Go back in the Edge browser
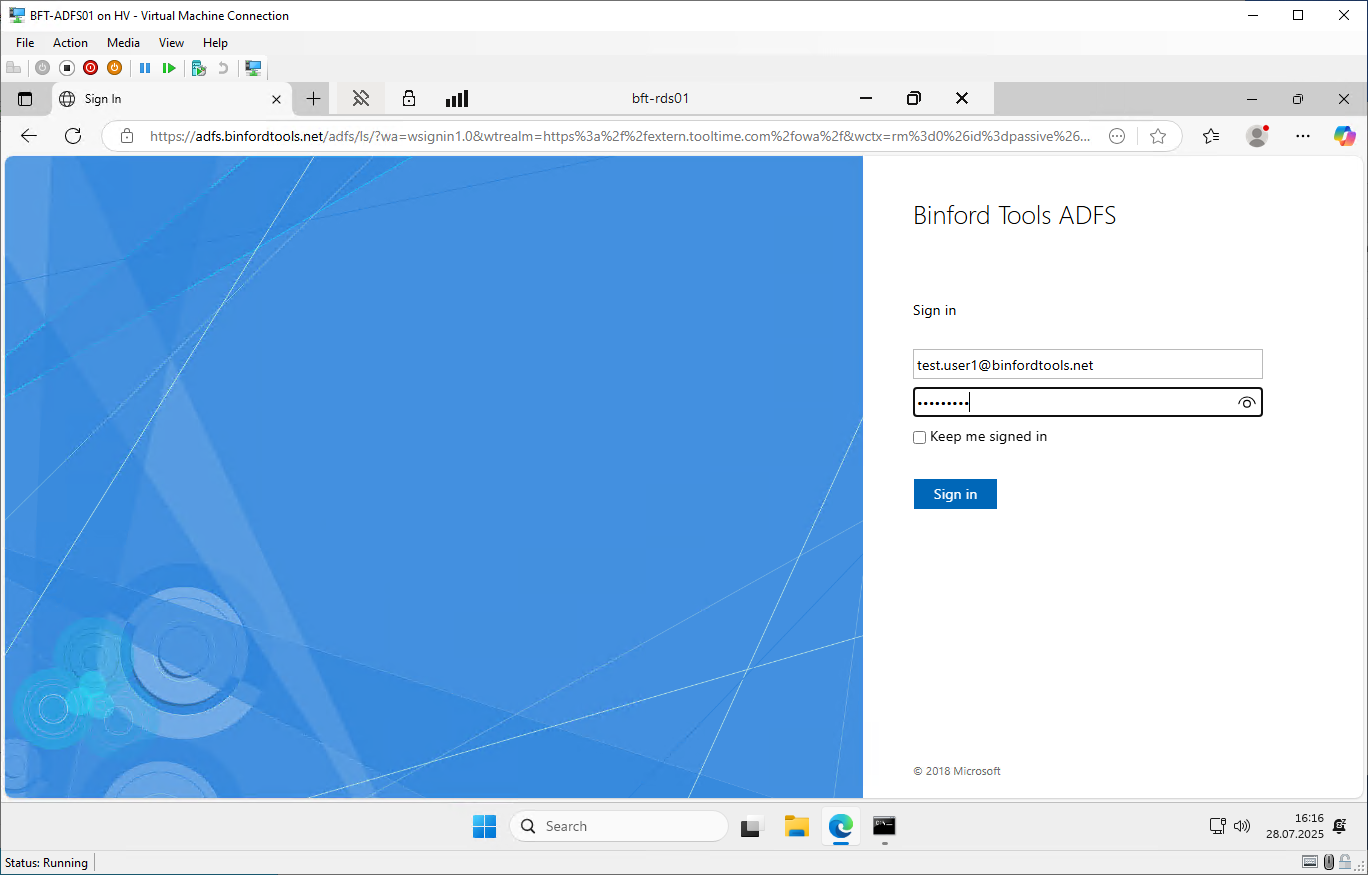 click(x=29, y=136)
